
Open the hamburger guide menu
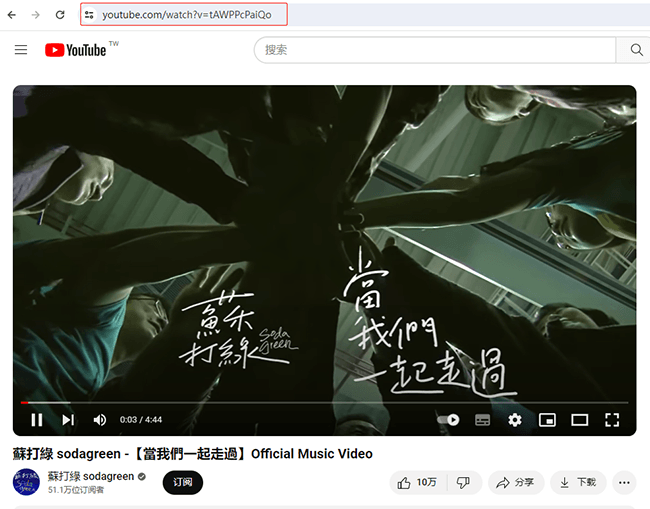point(21,50)
